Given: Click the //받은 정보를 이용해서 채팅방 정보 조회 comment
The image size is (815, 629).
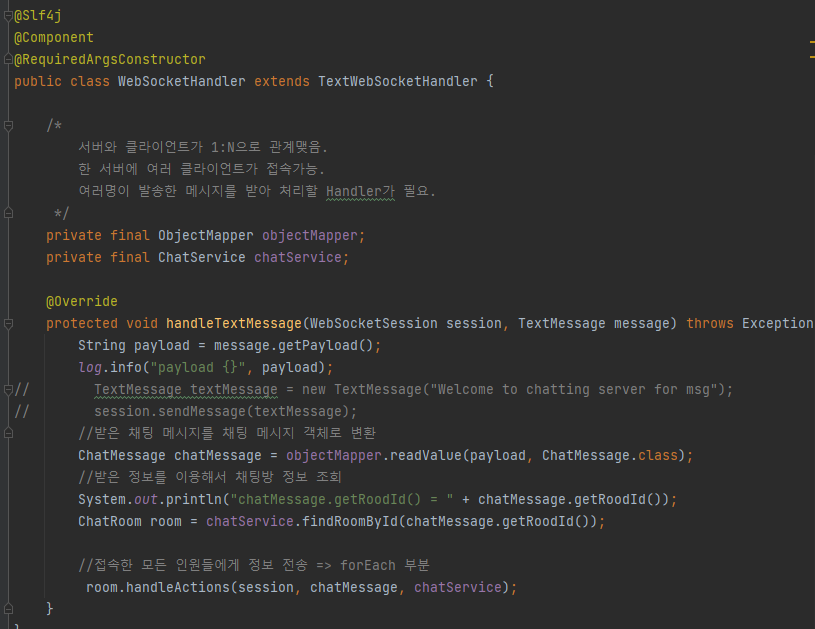Looking at the screenshot, I should click(209, 477).
